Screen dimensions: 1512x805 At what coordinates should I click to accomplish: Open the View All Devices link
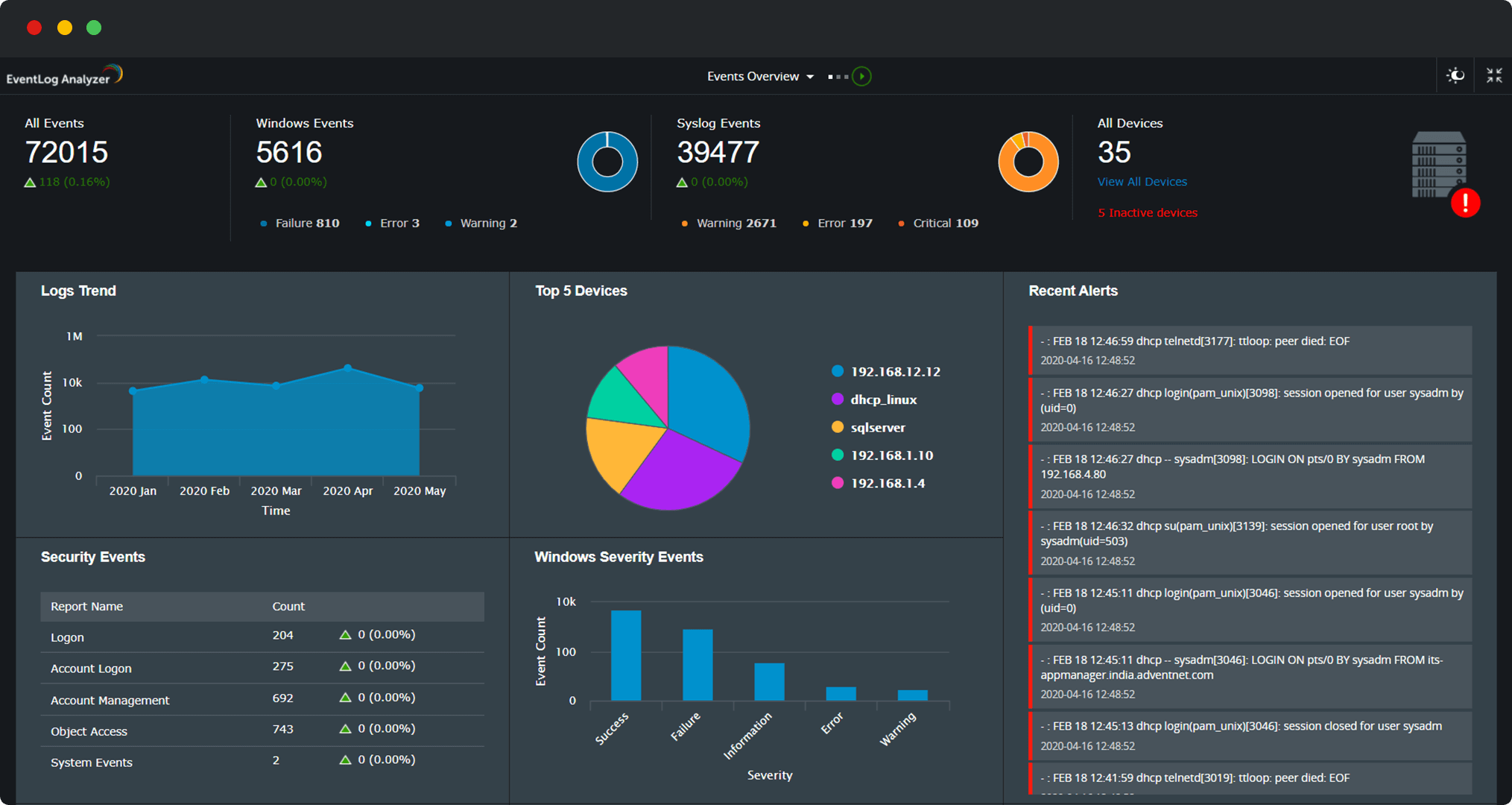[x=1142, y=181]
